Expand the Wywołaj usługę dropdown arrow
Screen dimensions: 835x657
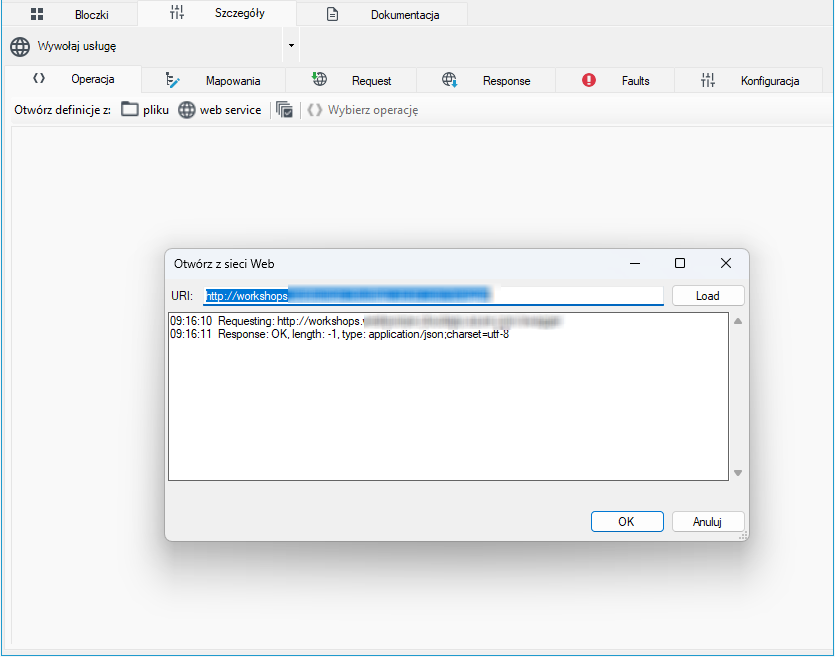pos(291,46)
